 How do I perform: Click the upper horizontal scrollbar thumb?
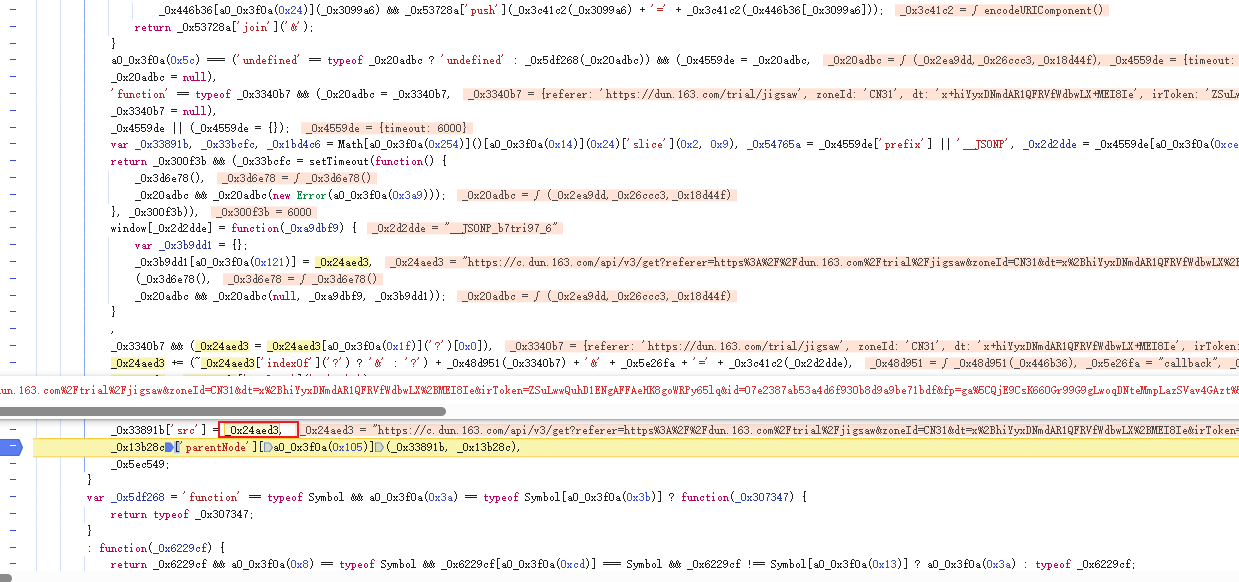pyautogui.click(x=222, y=411)
